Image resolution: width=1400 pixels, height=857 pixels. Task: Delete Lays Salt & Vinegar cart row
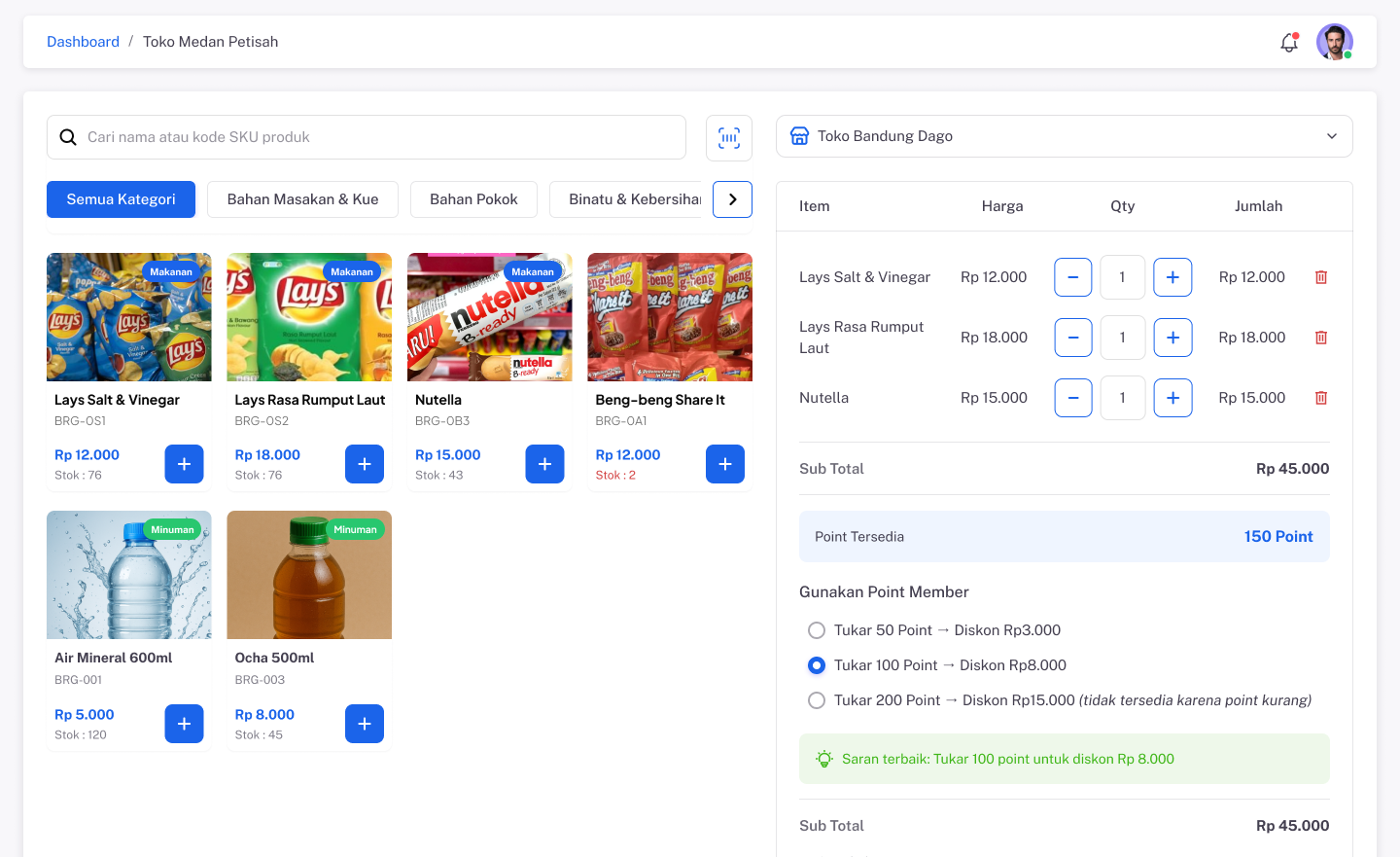(x=1321, y=277)
